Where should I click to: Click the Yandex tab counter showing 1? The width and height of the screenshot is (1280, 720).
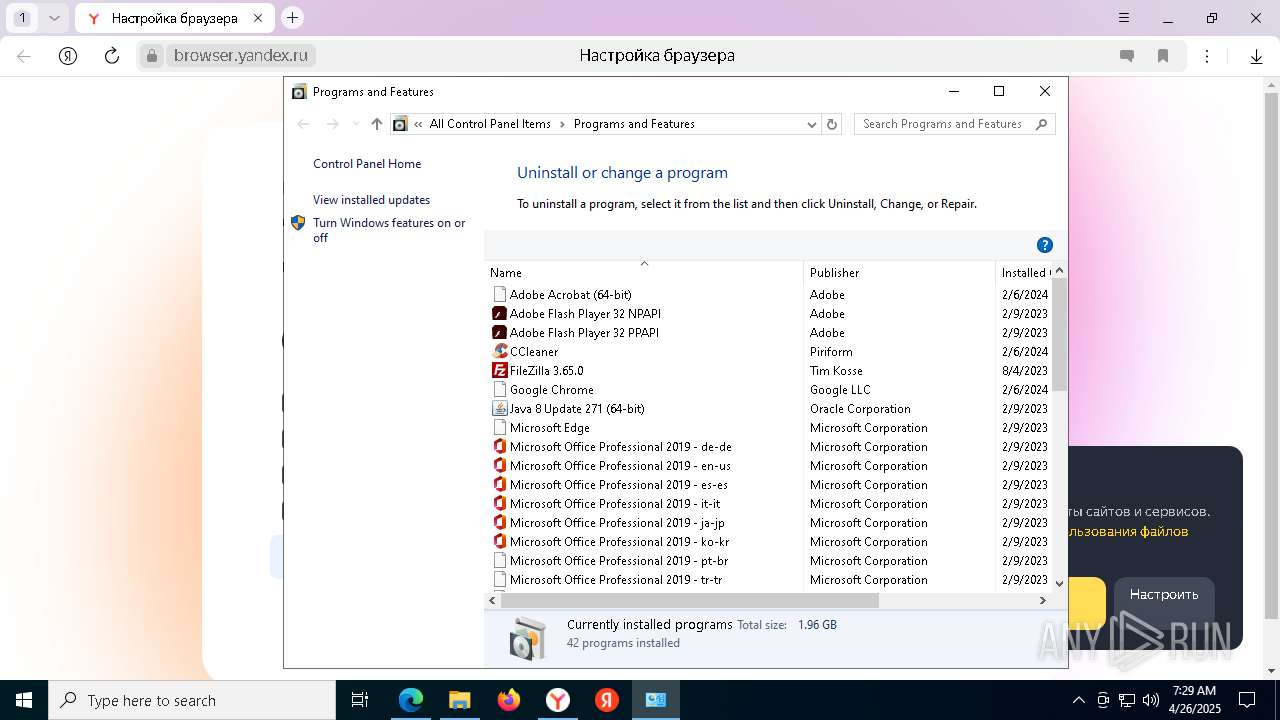click(x=22, y=18)
